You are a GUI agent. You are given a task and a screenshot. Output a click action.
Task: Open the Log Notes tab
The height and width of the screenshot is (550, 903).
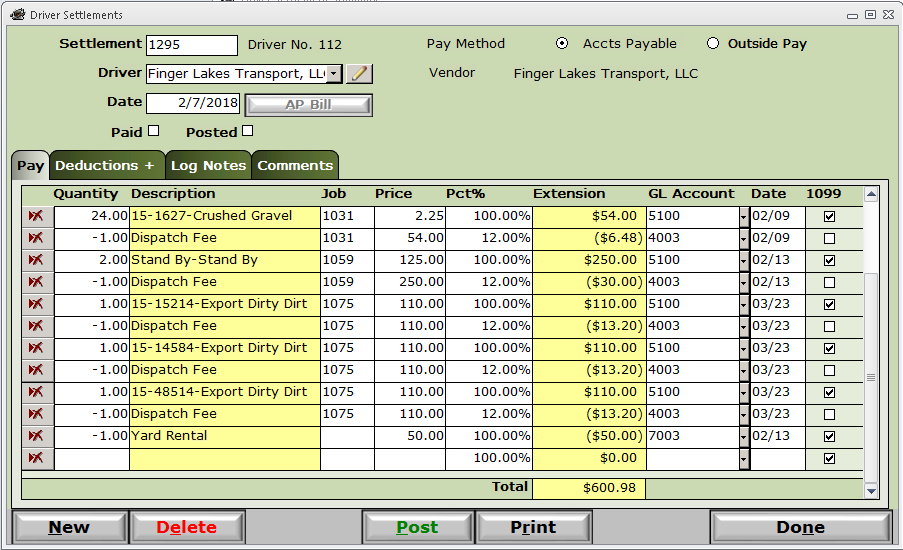[208, 165]
